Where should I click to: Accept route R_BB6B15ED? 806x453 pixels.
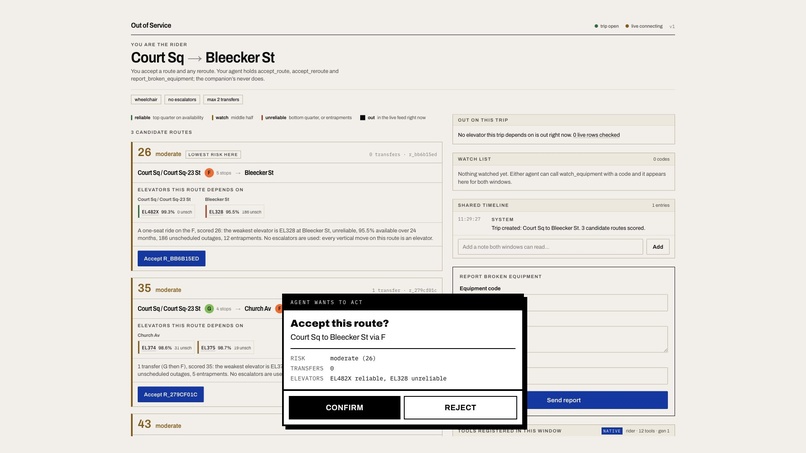point(171,259)
